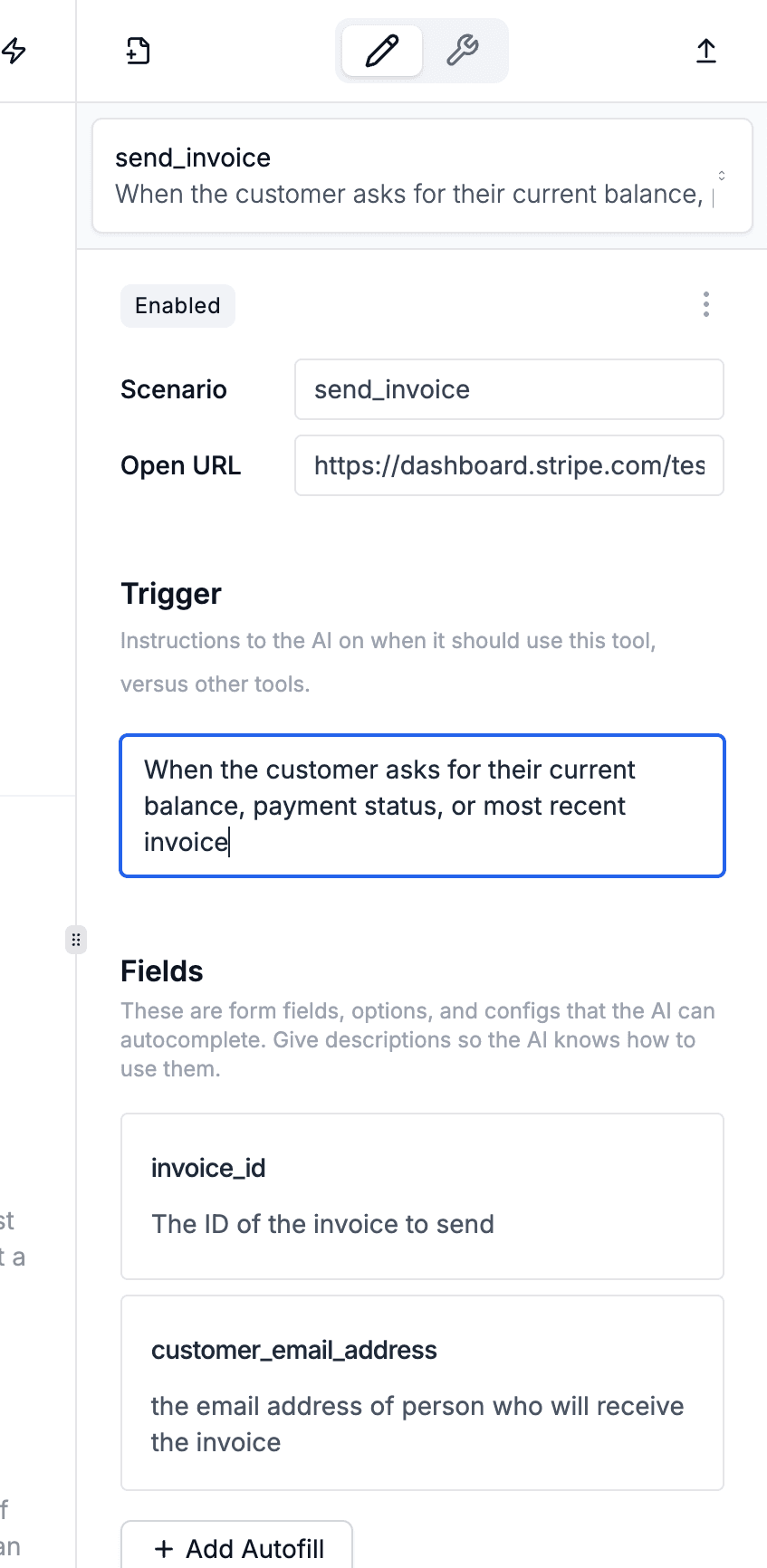
Task: Click the lightning bolt icon top left
Action: point(13,51)
